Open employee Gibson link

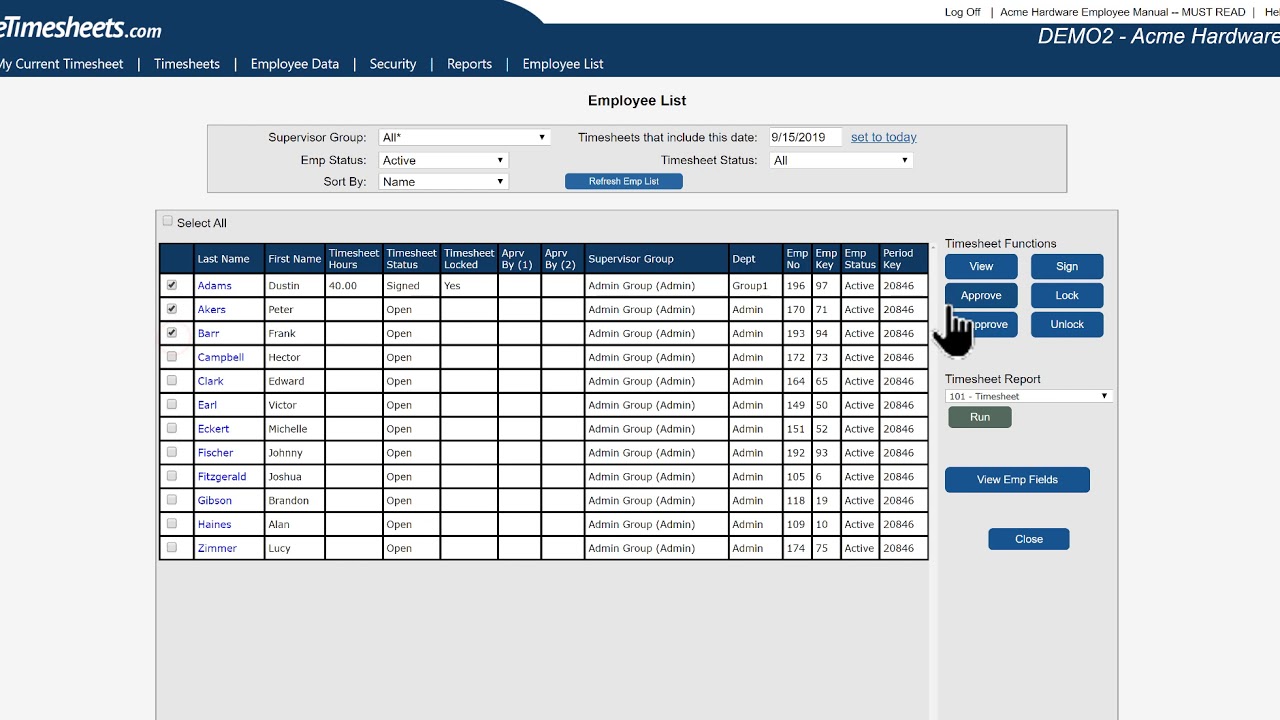tap(214, 501)
